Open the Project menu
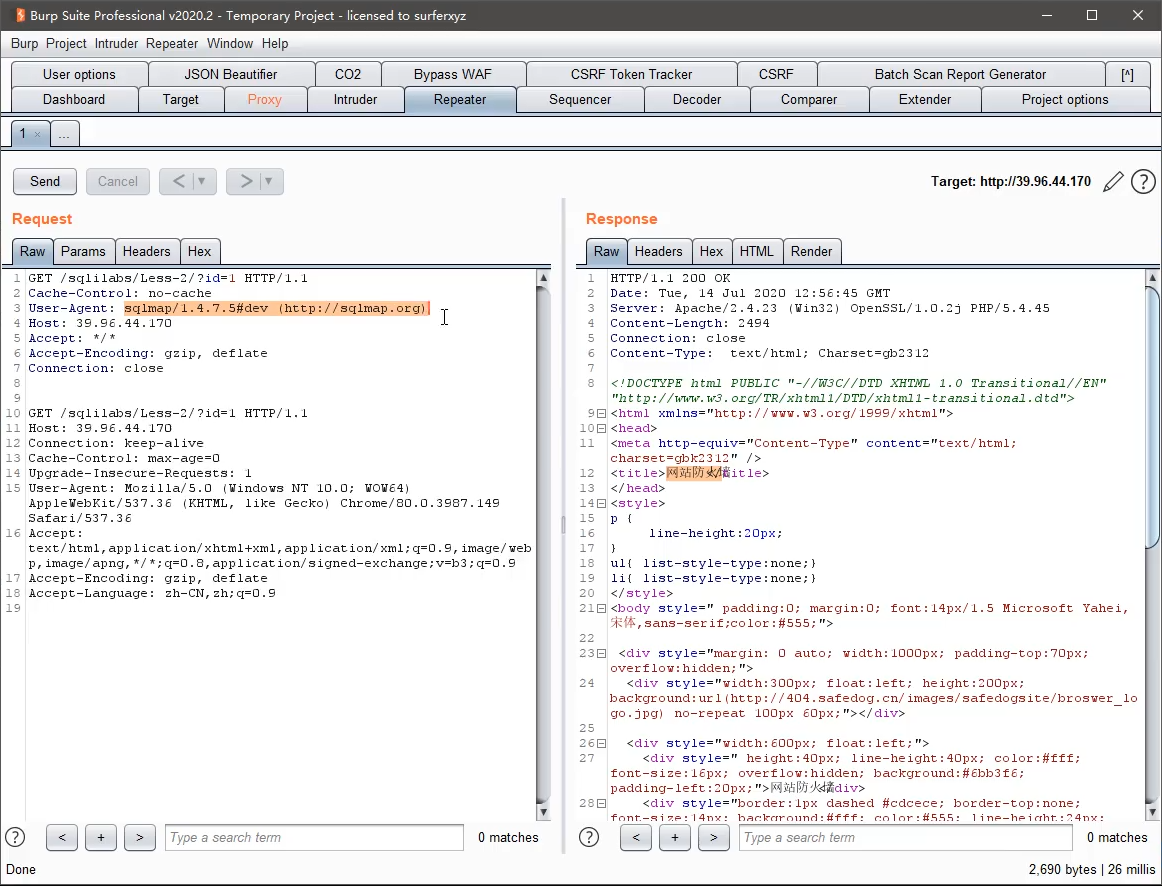The image size is (1162, 886). click(x=66, y=44)
